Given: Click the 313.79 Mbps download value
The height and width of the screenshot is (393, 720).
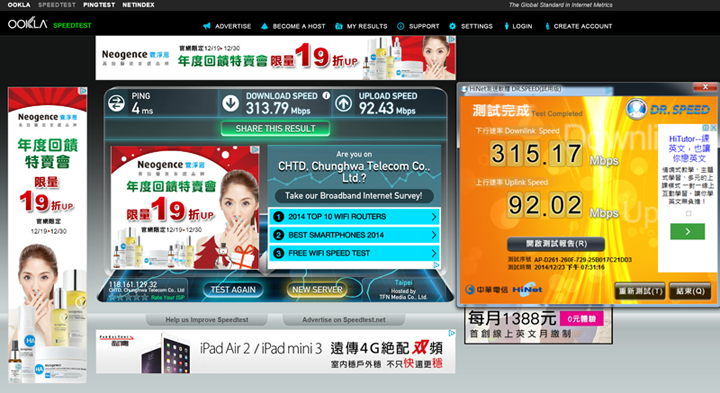Looking at the screenshot, I should 278,108.
